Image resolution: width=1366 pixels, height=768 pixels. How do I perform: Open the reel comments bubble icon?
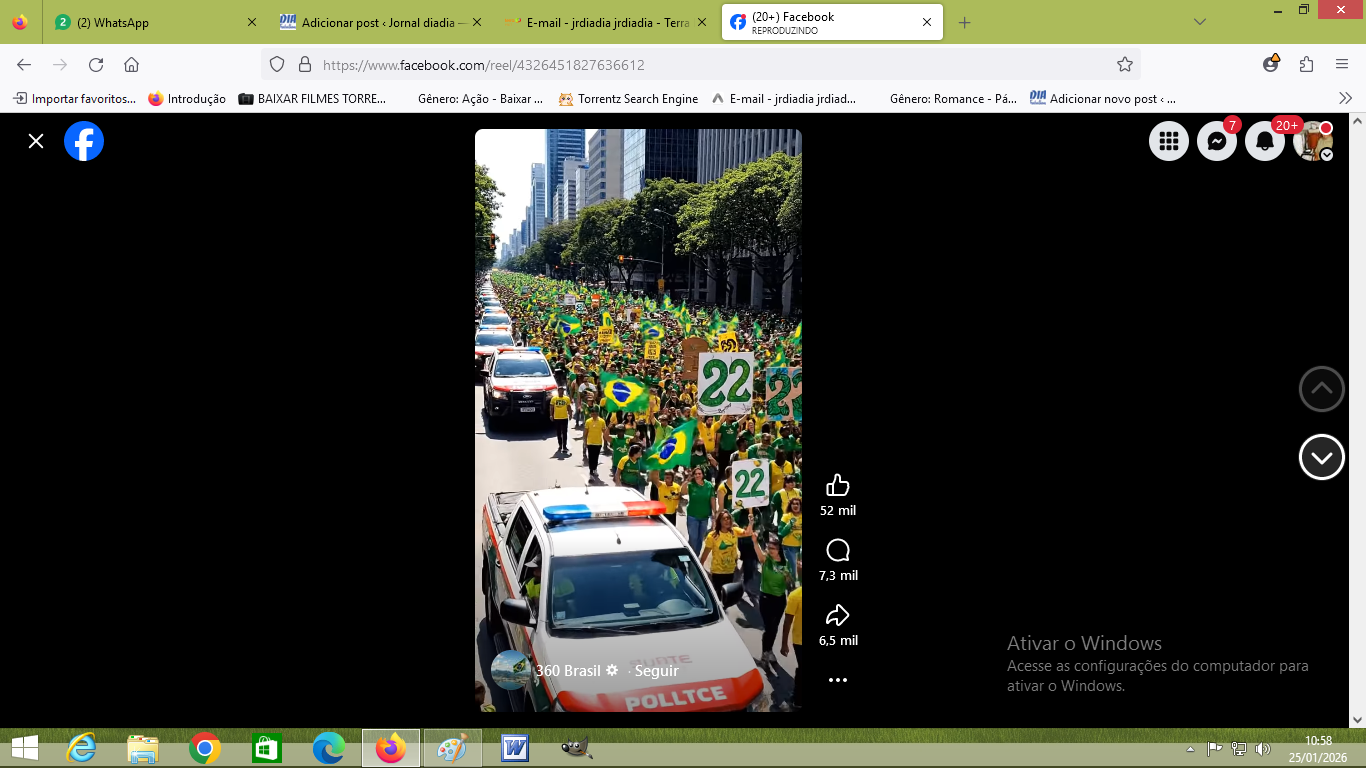(837, 550)
